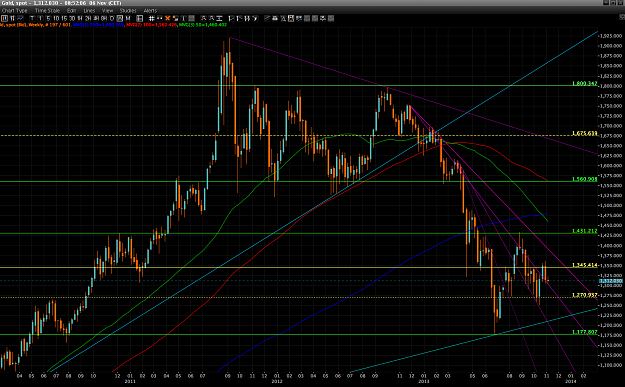Image resolution: width=625 pixels, height=387 pixels.
Task: Switch to Daily (D) interval
Action: tap(112, 18)
